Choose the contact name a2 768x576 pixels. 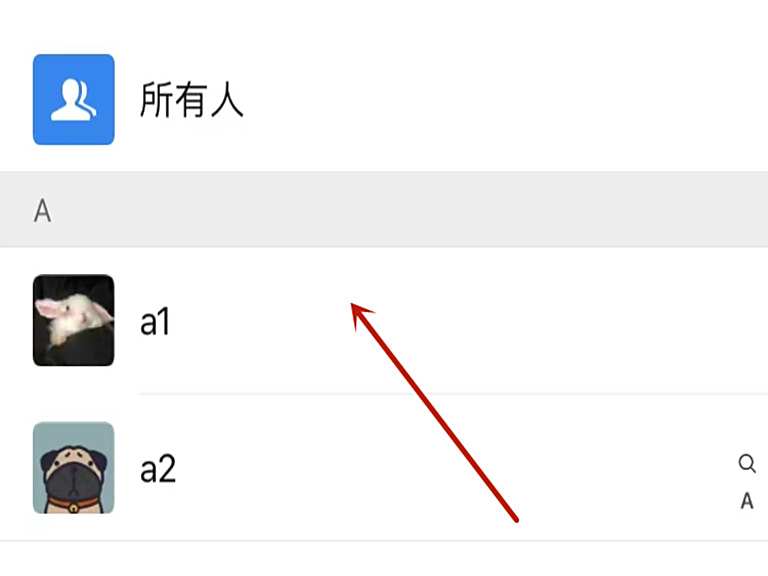[x=158, y=469]
